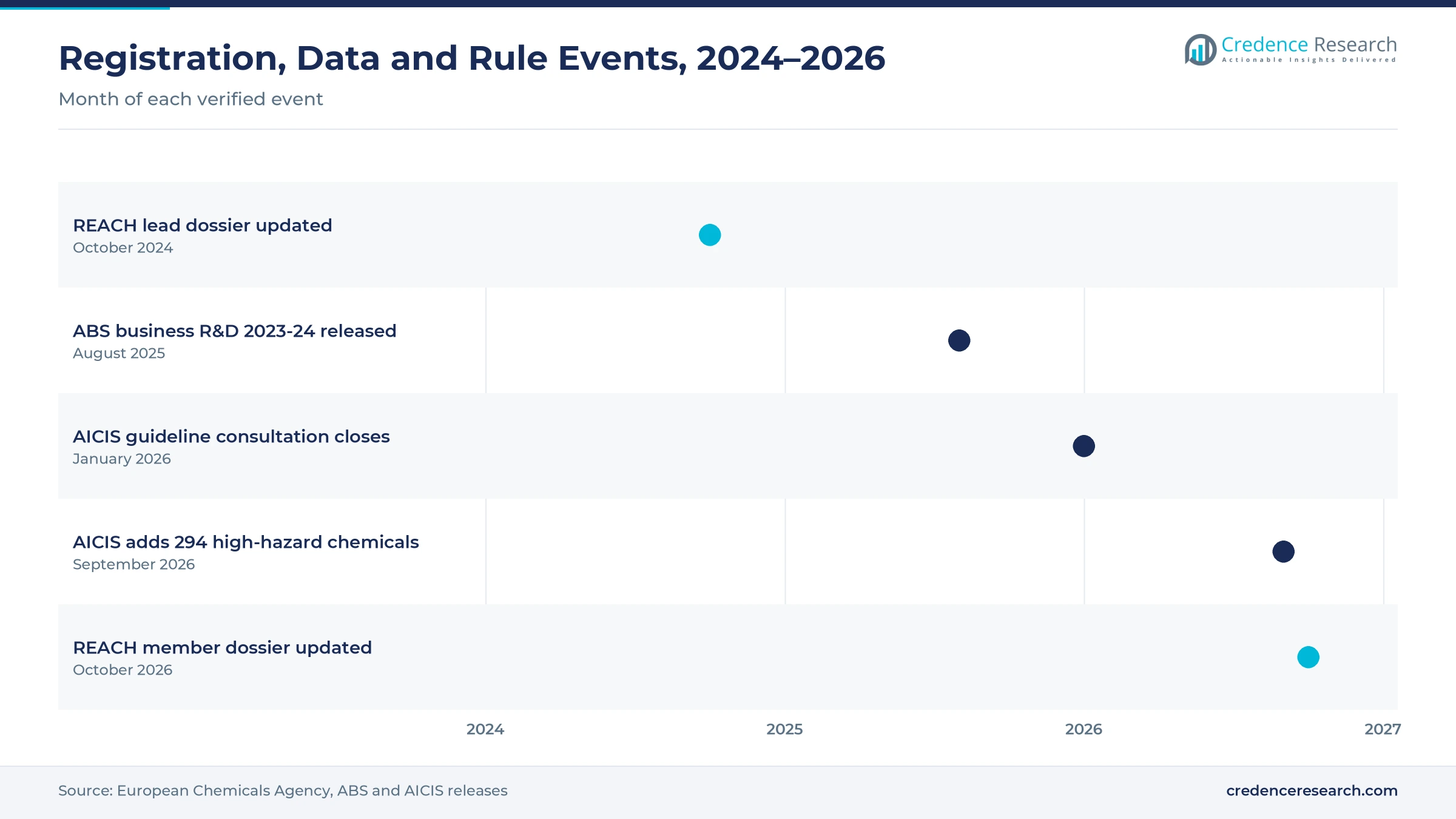The image size is (1456, 819).
Task: Click the 2026 axis label
Action: pyautogui.click(x=1084, y=729)
